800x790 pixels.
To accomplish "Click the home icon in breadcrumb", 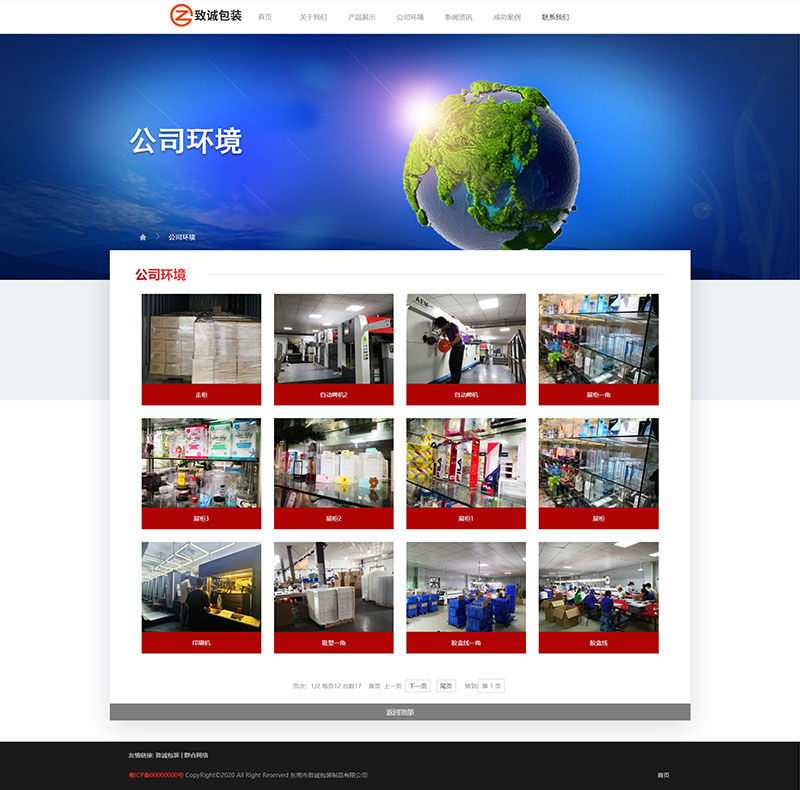I will 143,238.
